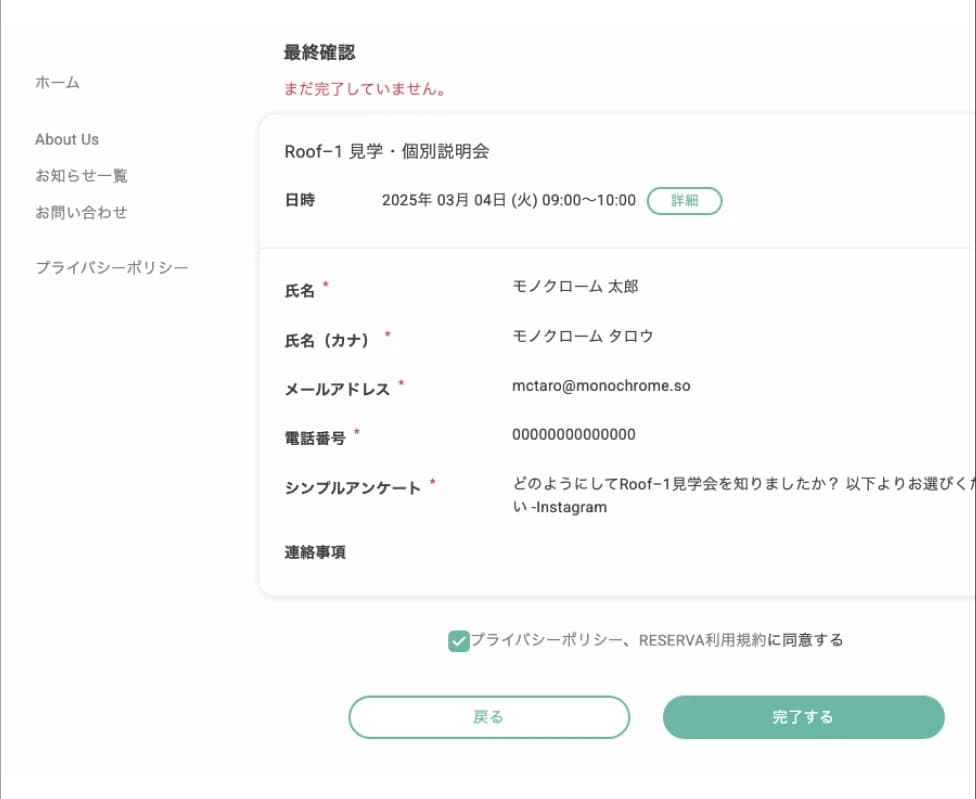Click the 詳細 button beside the date
Viewport: 976px width, 799px height.
pos(684,201)
